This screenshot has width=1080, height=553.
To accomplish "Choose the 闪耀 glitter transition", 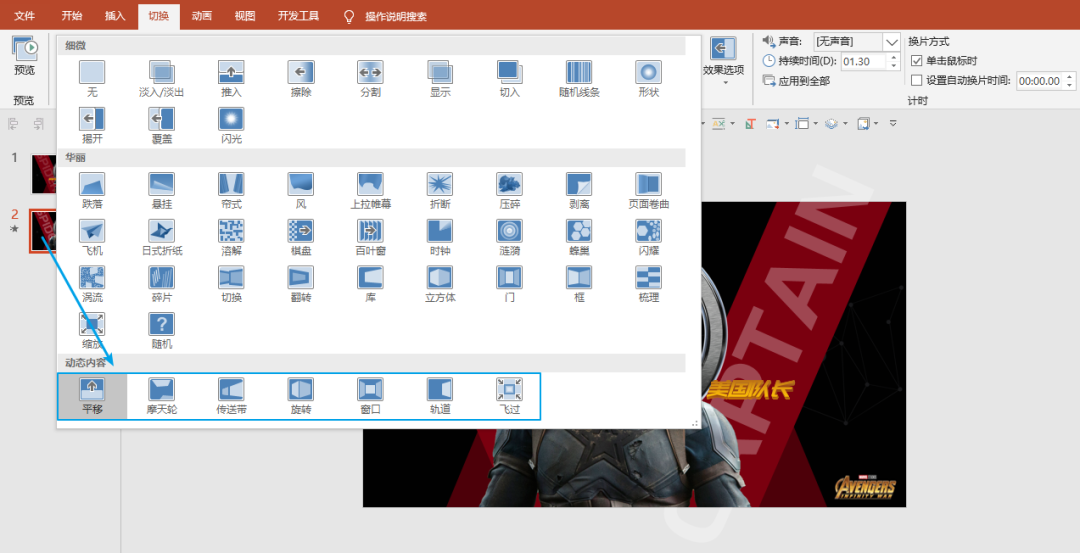I will (x=649, y=238).
